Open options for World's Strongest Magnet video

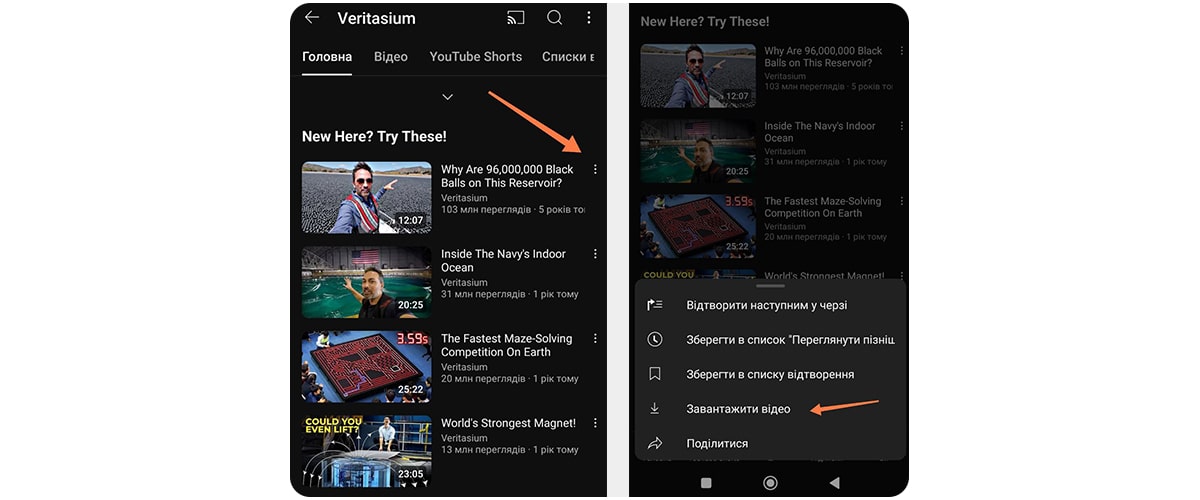595,424
